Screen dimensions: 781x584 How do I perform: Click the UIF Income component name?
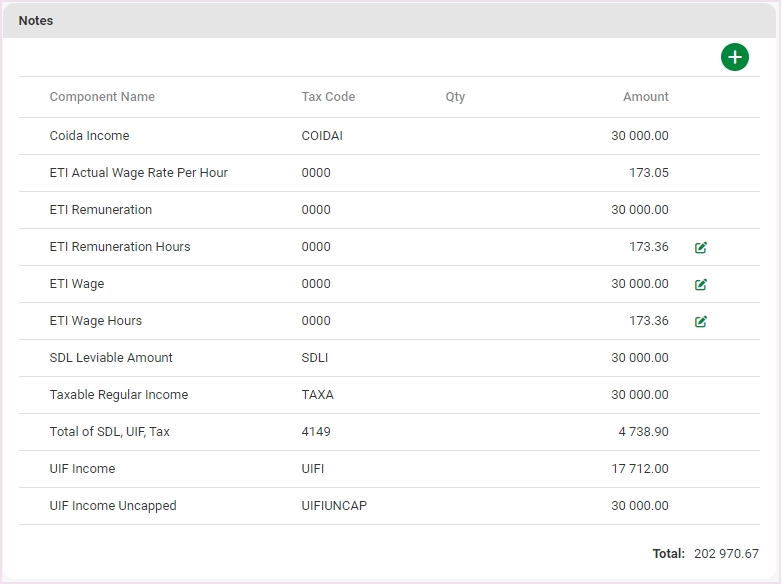[x=82, y=469]
